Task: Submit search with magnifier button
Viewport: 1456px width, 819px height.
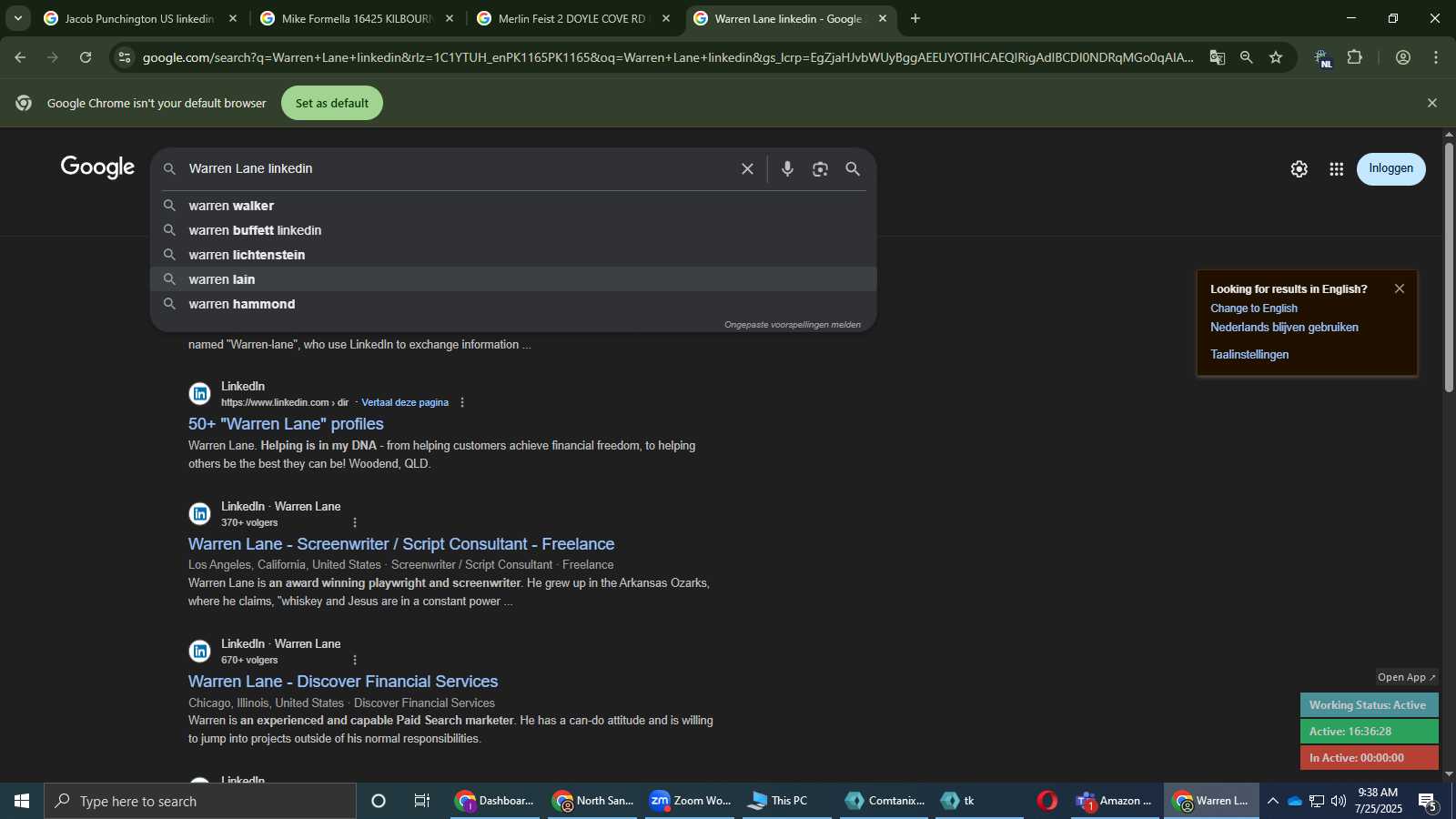Action: click(853, 168)
